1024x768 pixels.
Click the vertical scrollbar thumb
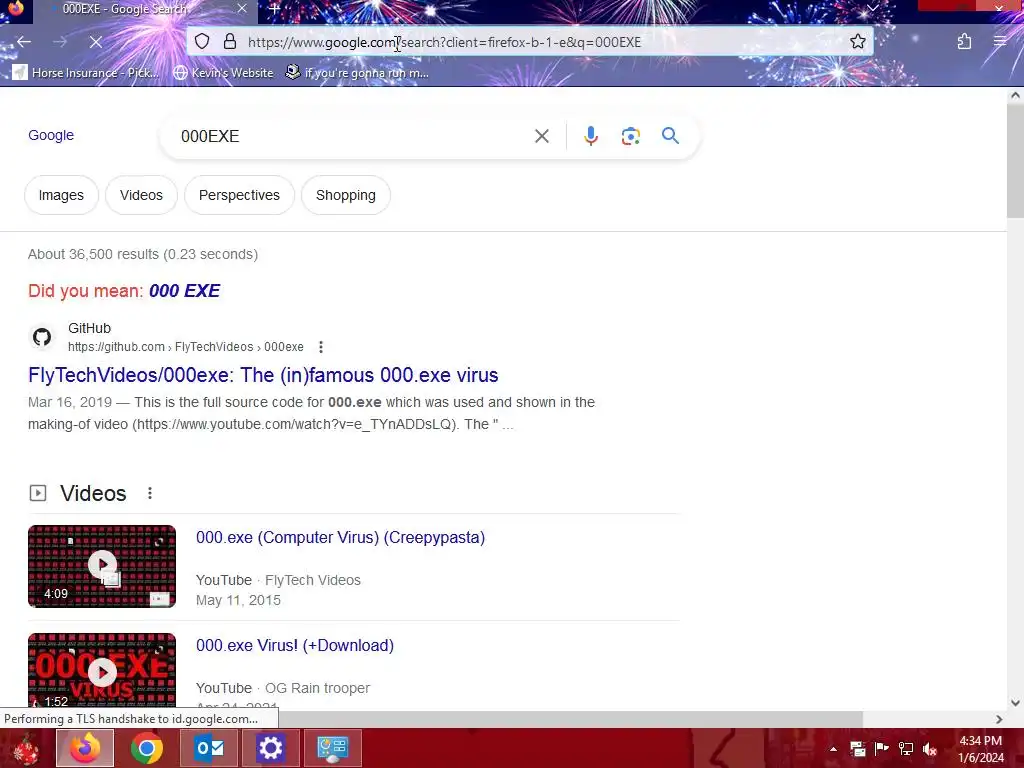click(x=1015, y=161)
